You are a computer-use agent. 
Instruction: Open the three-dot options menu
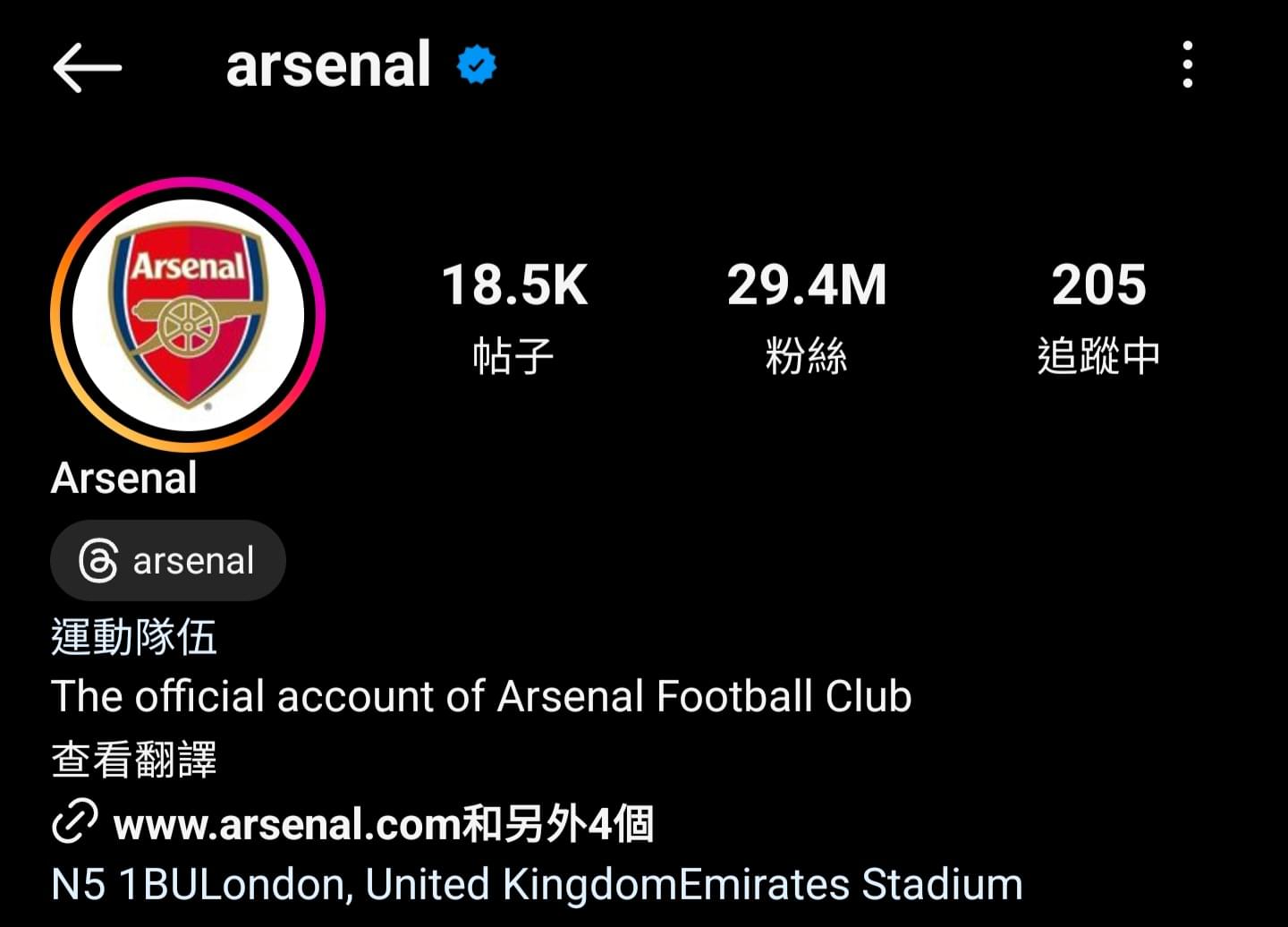click(1187, 65)
